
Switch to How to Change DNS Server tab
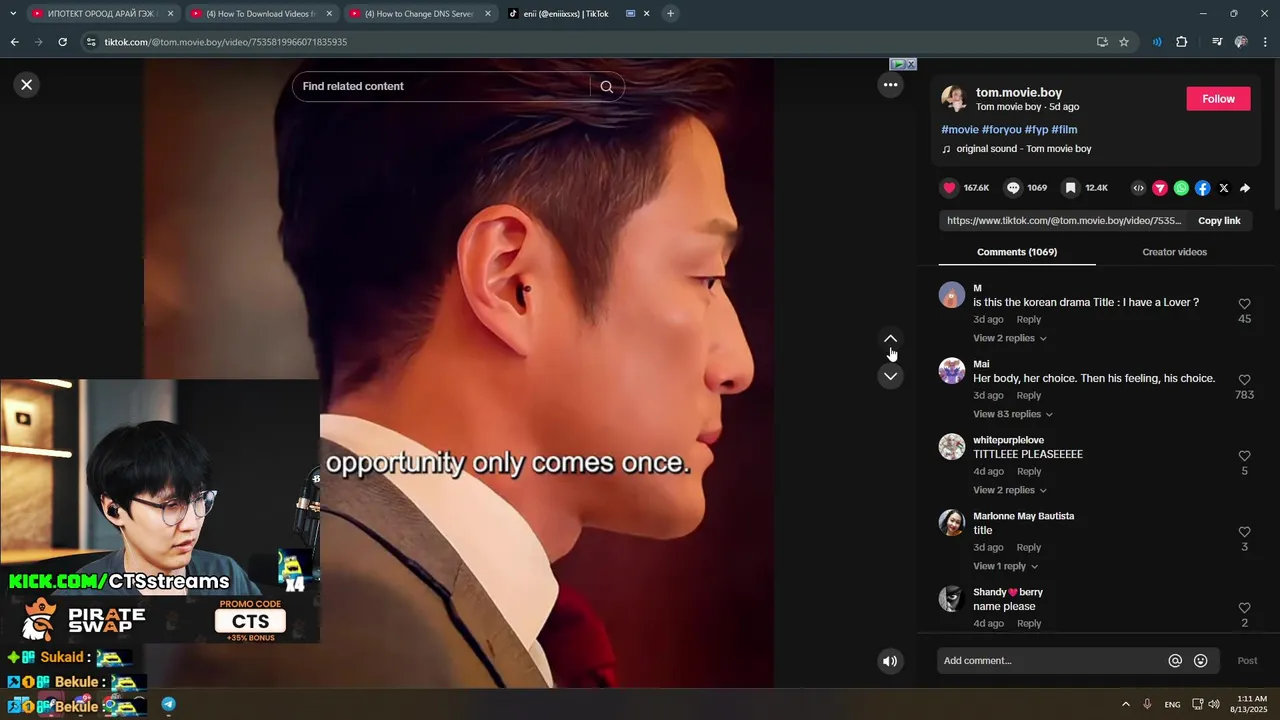coord(419,14)
